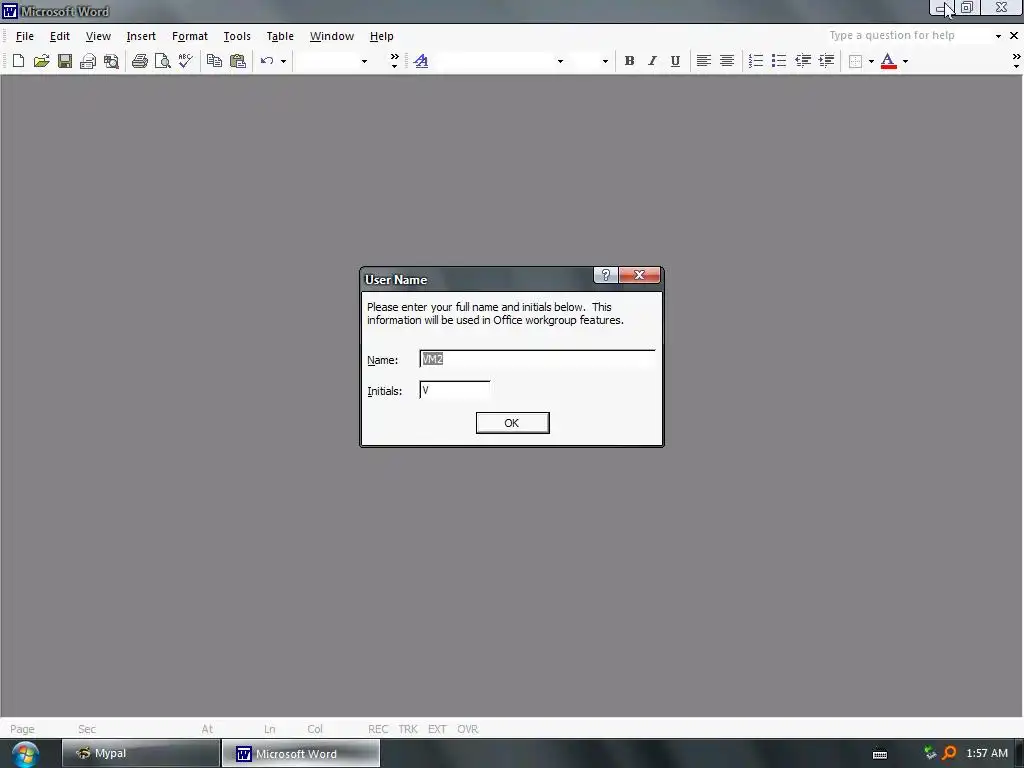Create a new blank document
Image resolution: width=1024 pixels, height=768 pixels.
[x=18, y=61]
